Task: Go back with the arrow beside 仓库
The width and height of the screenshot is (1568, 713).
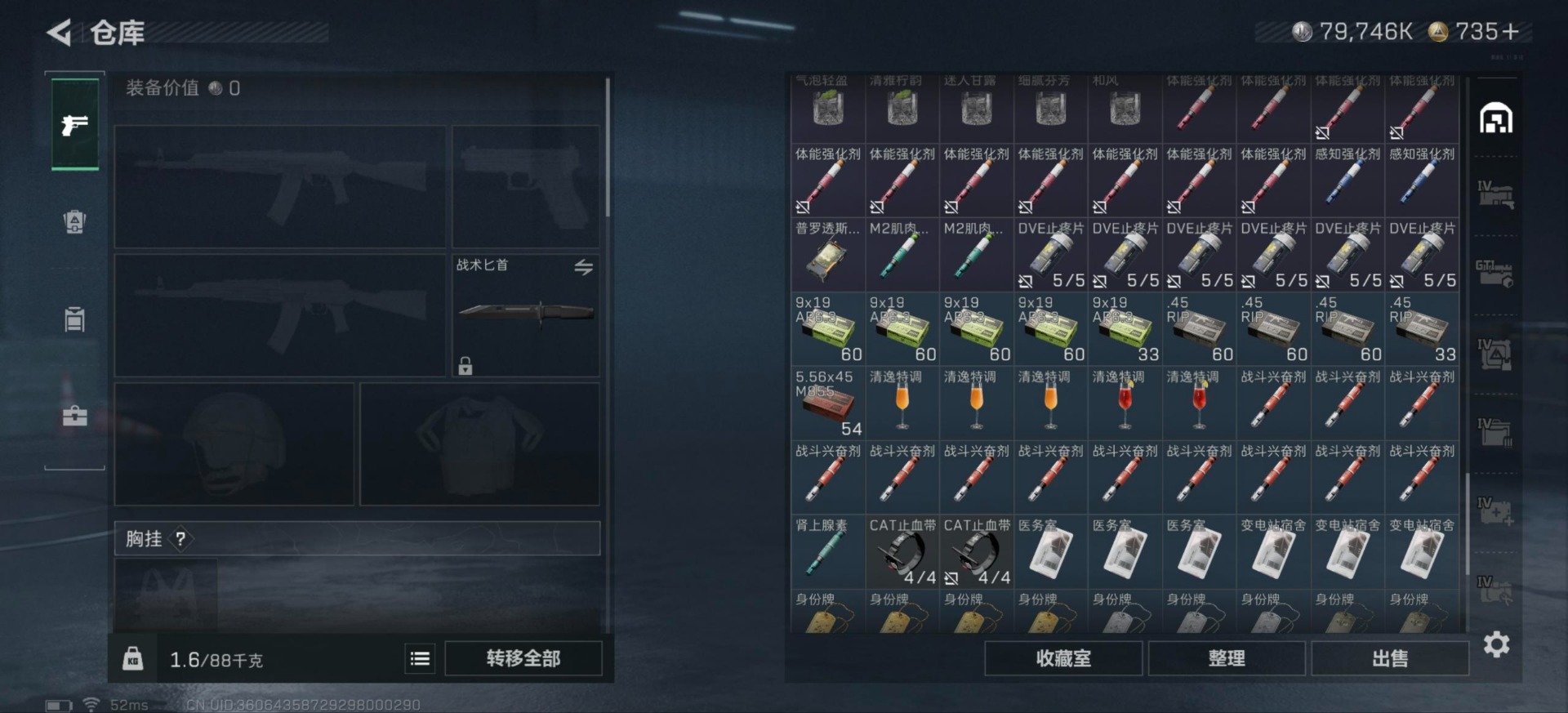Action: coord(59,33)
